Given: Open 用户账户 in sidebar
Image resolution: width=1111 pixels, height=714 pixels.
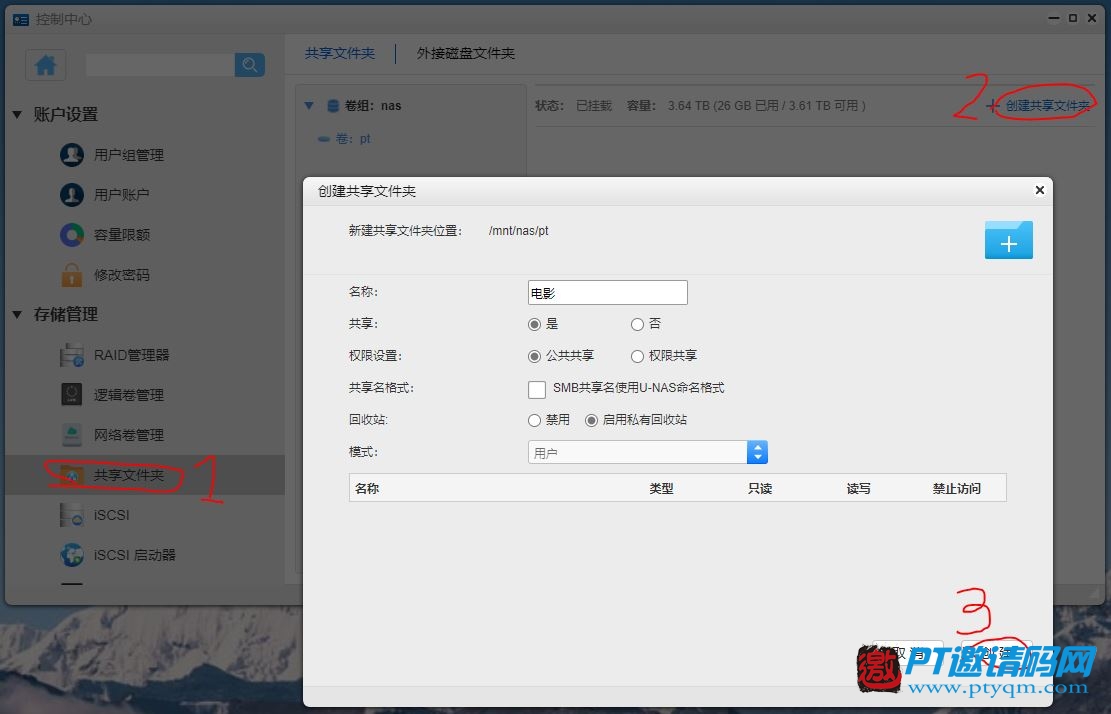Looking at the screenshot, I should pos(122,194).
